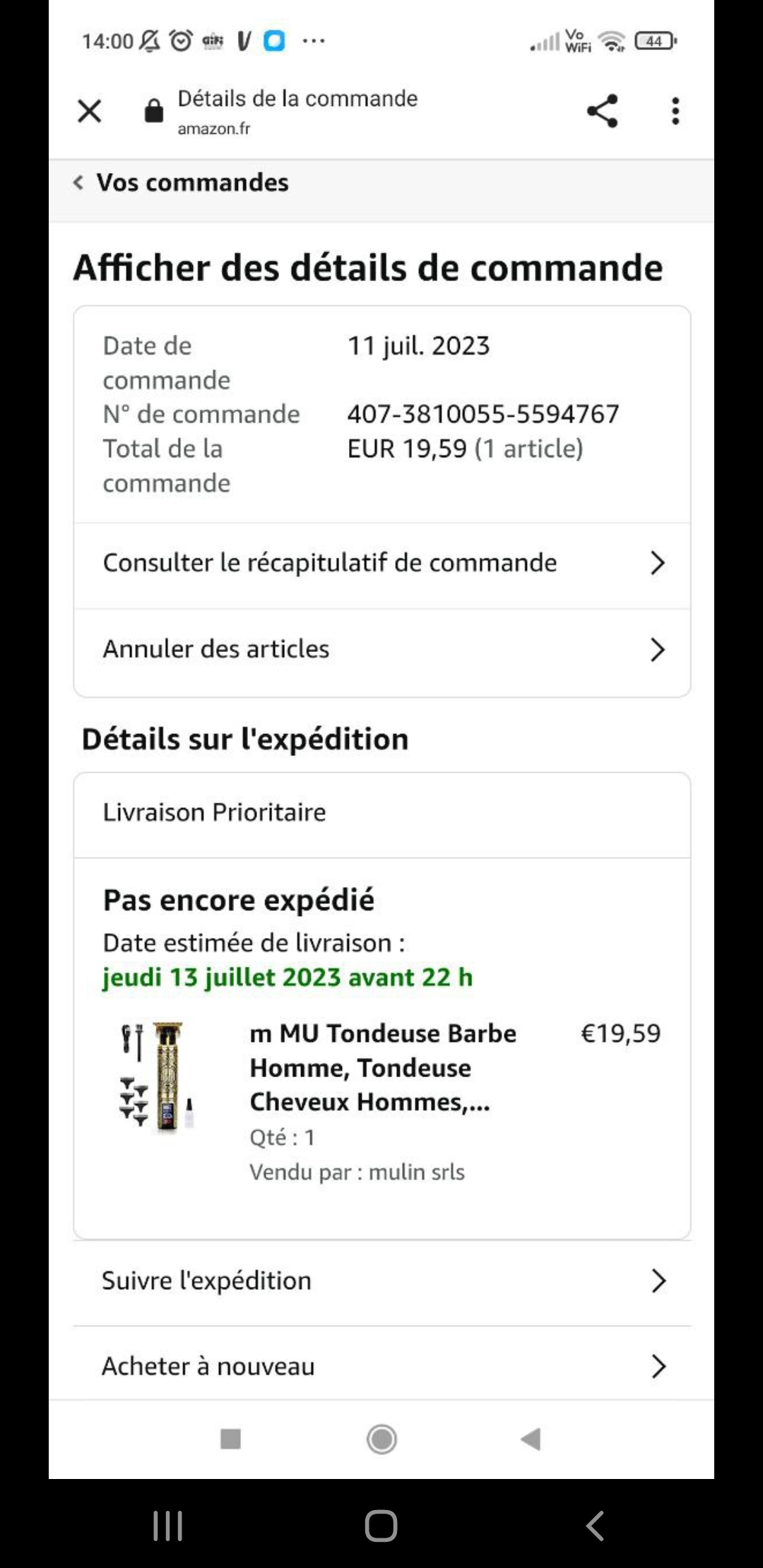Tap the inner screenshot's triangle back icon

(531, 1439)
